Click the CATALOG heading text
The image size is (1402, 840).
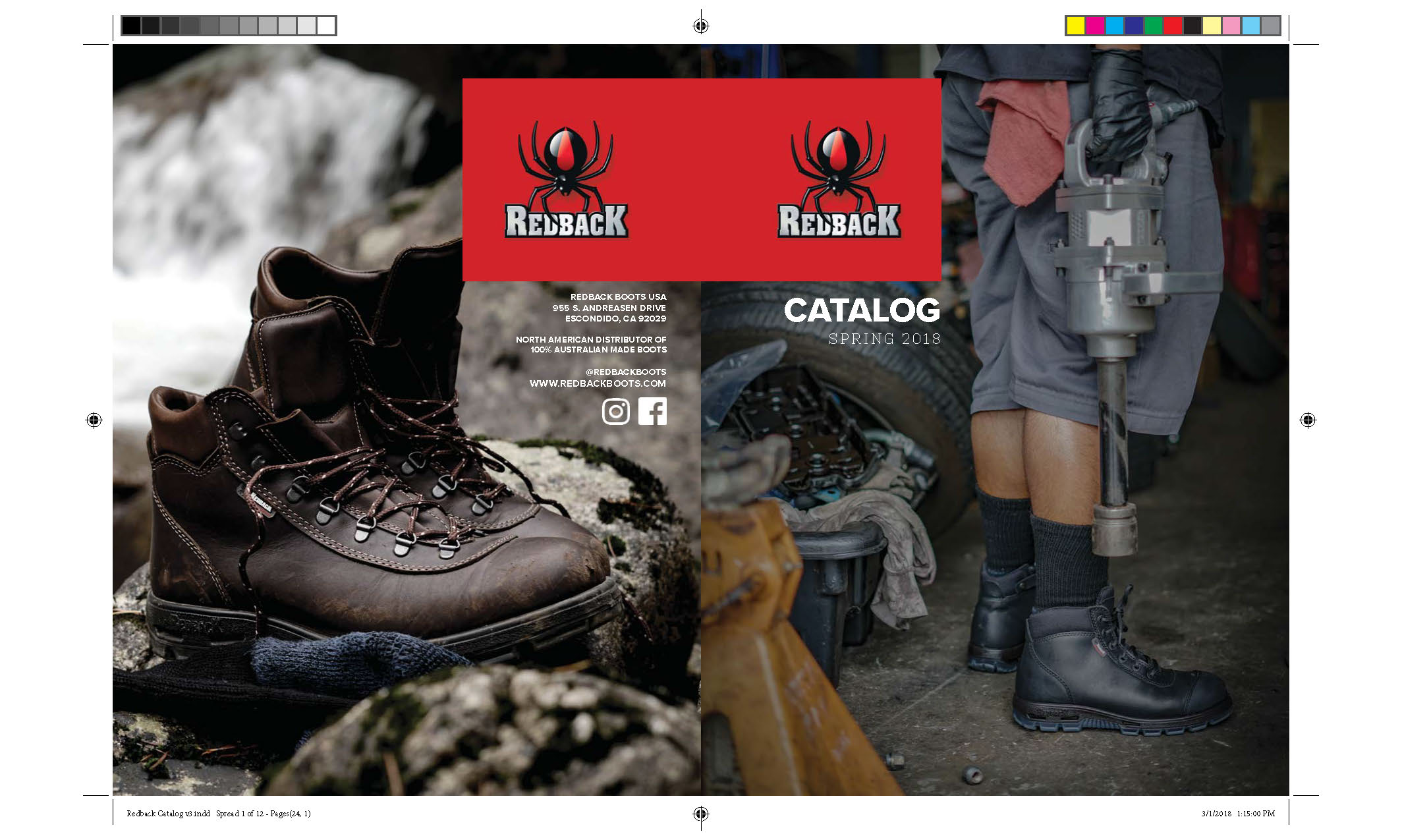pyautogui.click(x=862, y=311)
